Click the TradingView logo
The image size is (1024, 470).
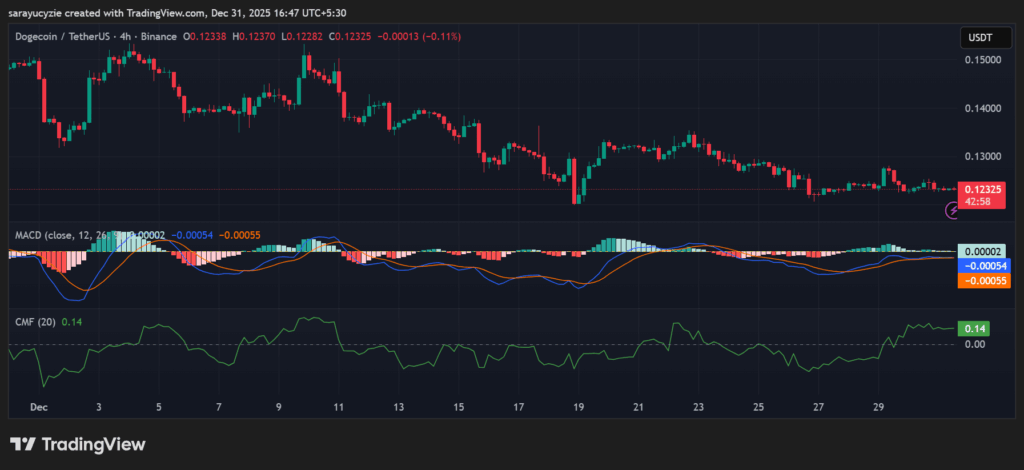point(77,444)
